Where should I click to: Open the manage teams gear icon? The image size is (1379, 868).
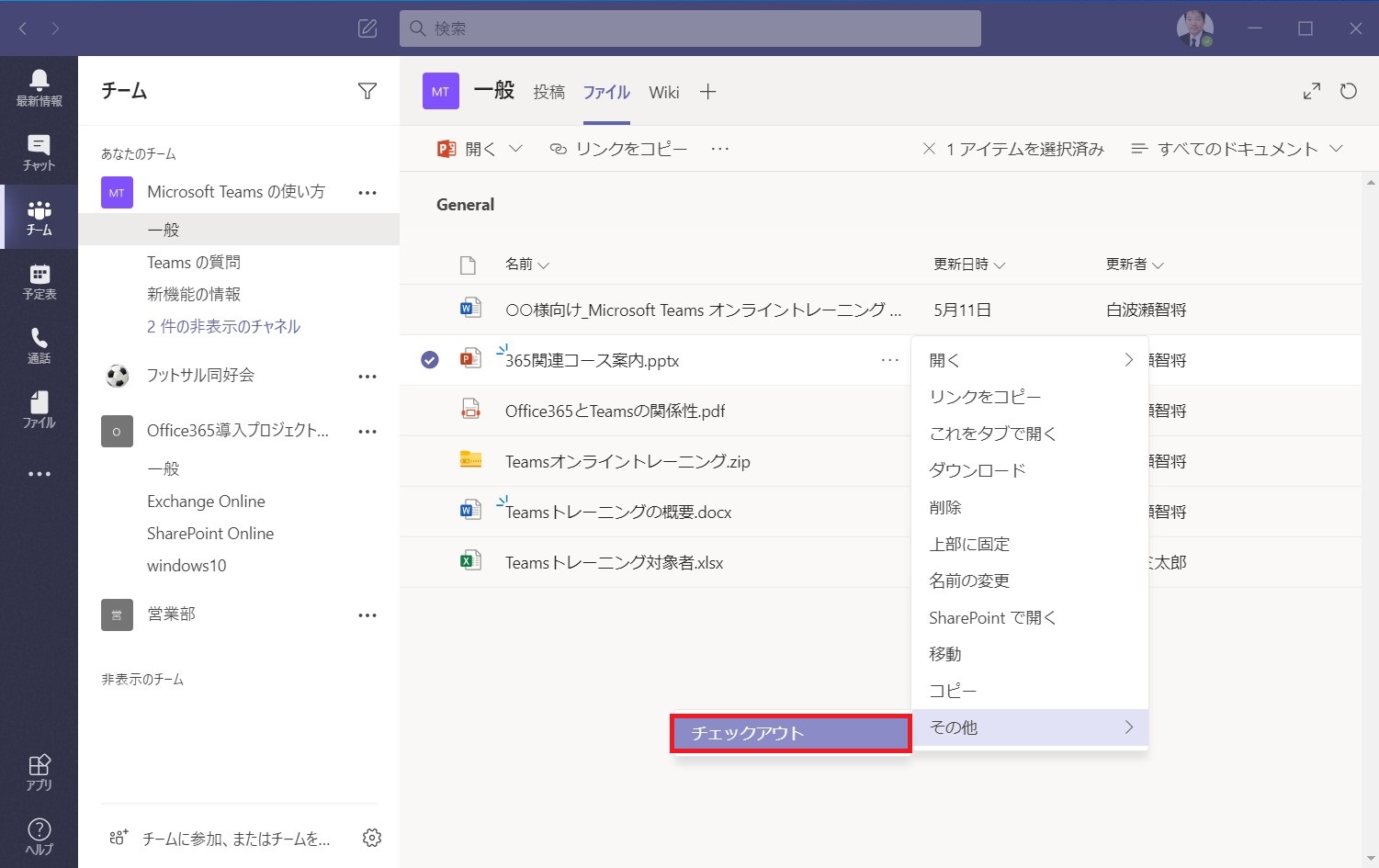[372, 838]
